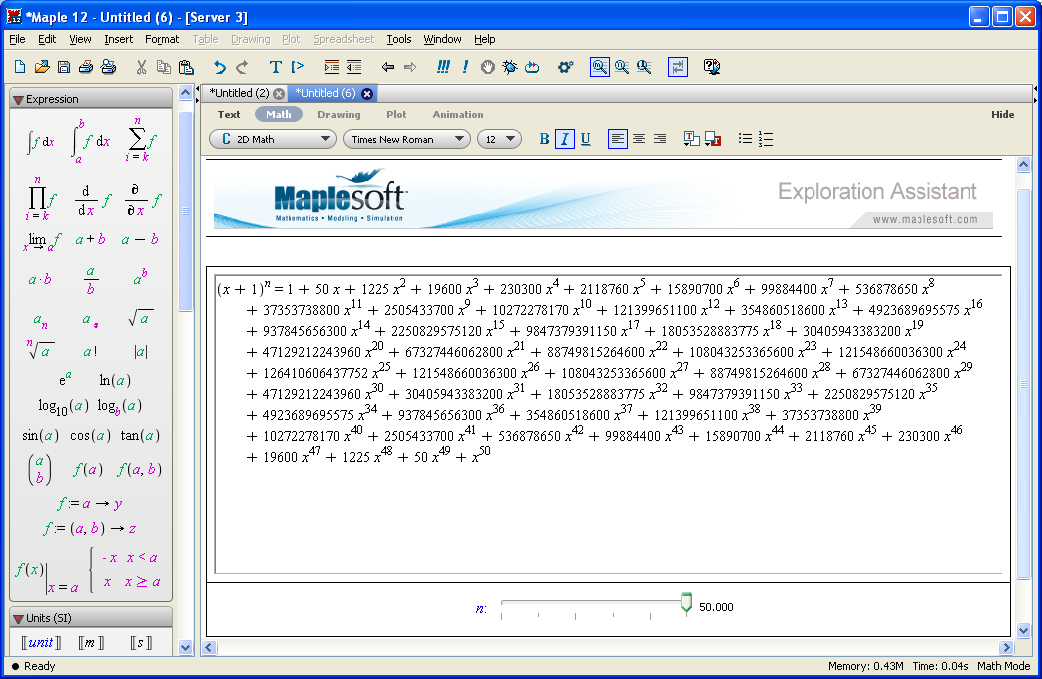
Task: Click the Save document icon
Action: click(x=64, y=67)
